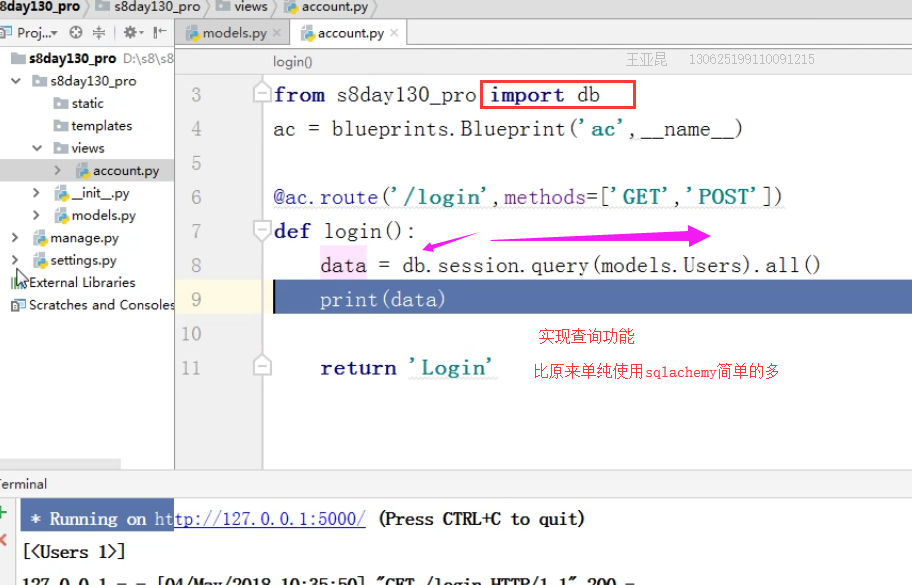Close the account.py tab
Screen dimensions: 912x585
(x=394, y=33)
